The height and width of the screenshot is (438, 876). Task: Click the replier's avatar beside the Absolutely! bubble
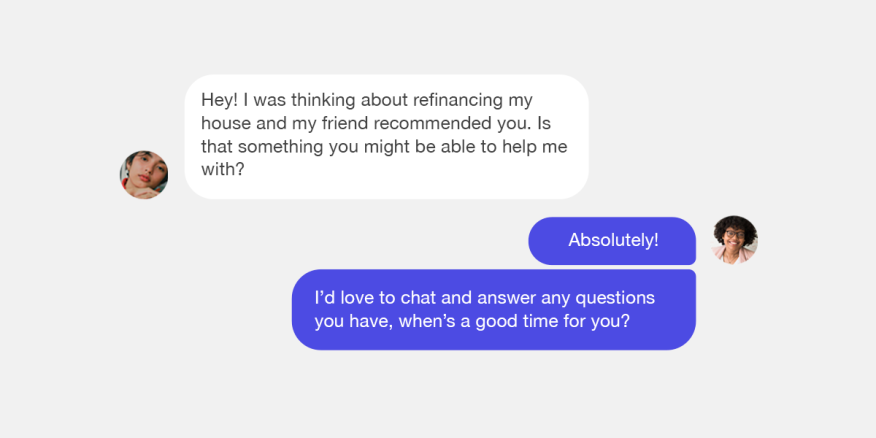(735, 240)
